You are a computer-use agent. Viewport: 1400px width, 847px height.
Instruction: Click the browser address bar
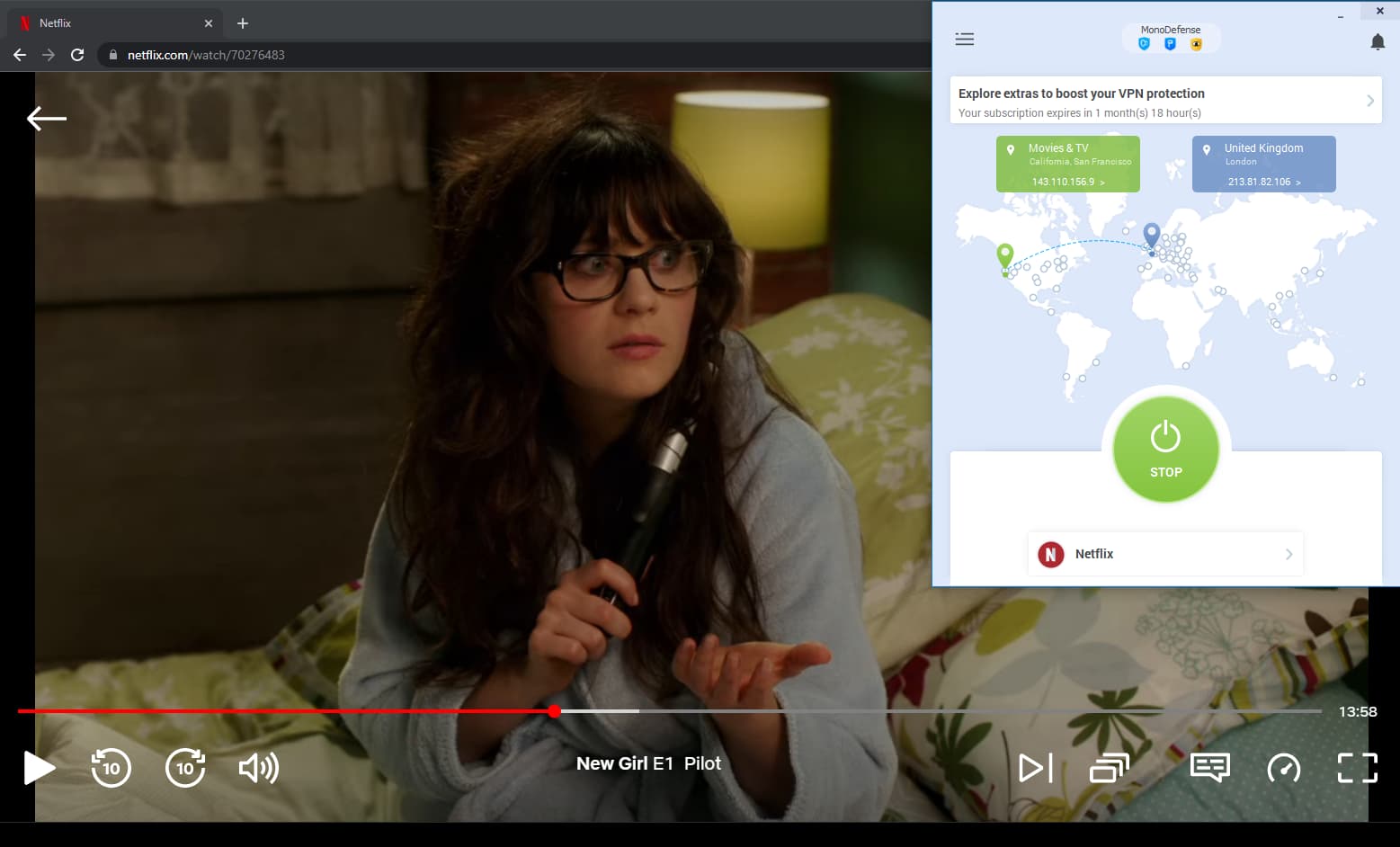coord(360,55)
